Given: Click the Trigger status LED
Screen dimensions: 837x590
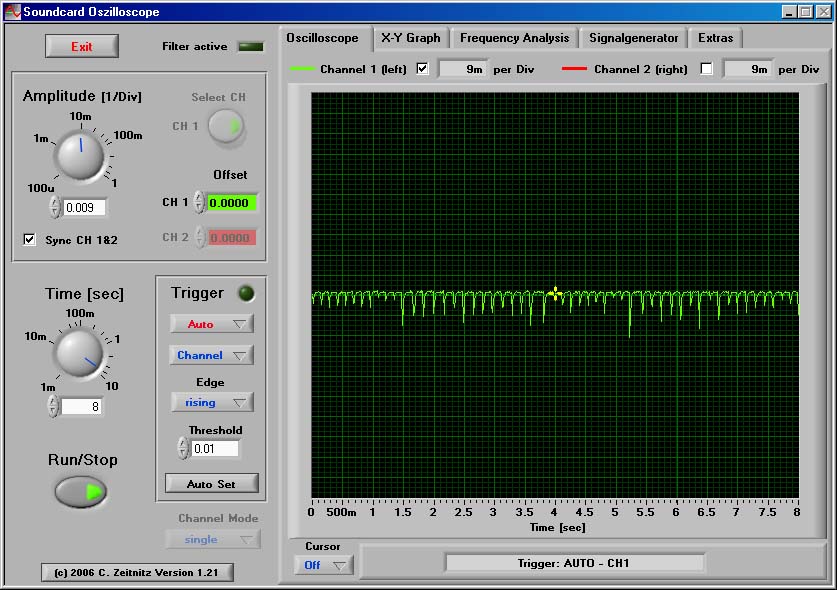Looking at the screenshot, I should click(x=245, y=293).
